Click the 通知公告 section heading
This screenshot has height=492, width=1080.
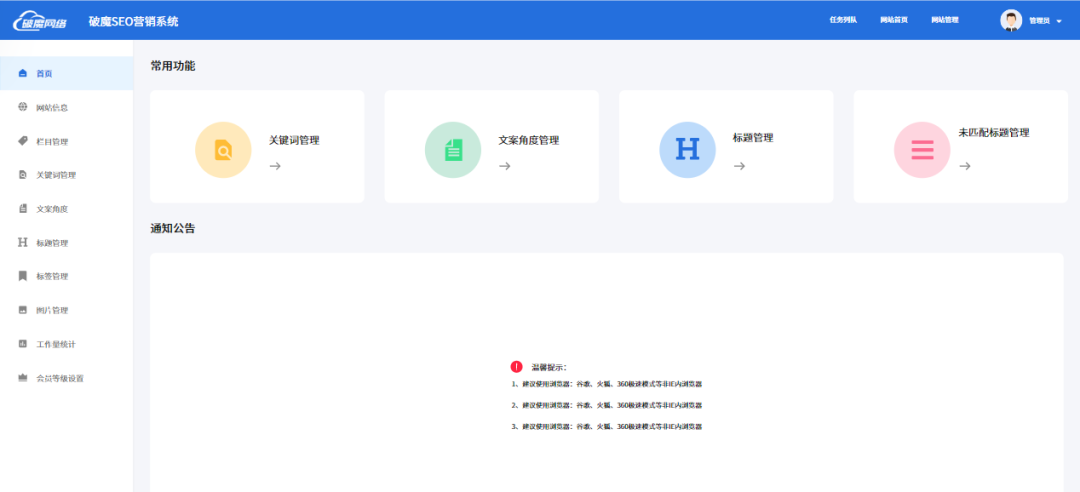coord(173,228)
